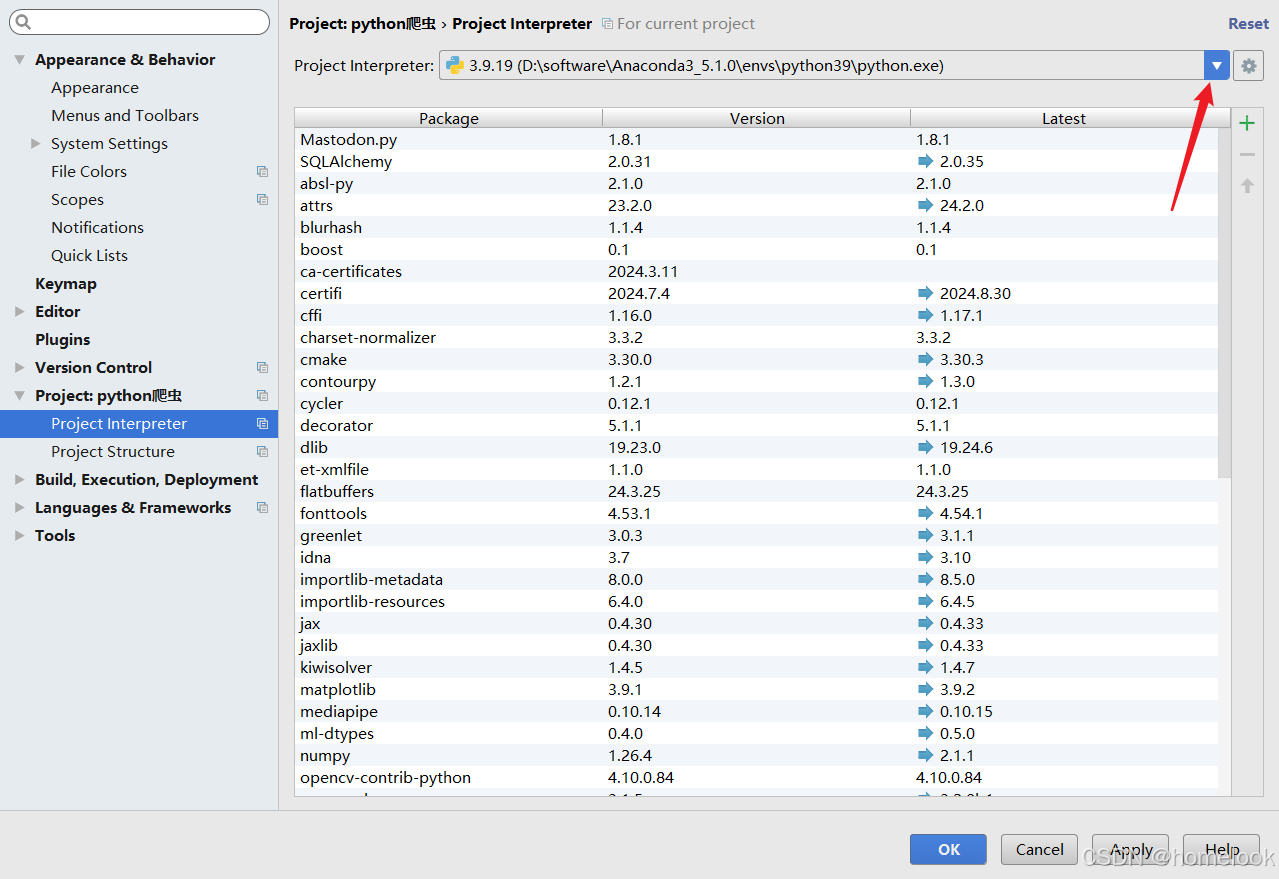The width and height of the screenshot is (1279, 879).
Task: Sort by the Package column header
Action: click(x=449, y=118)
